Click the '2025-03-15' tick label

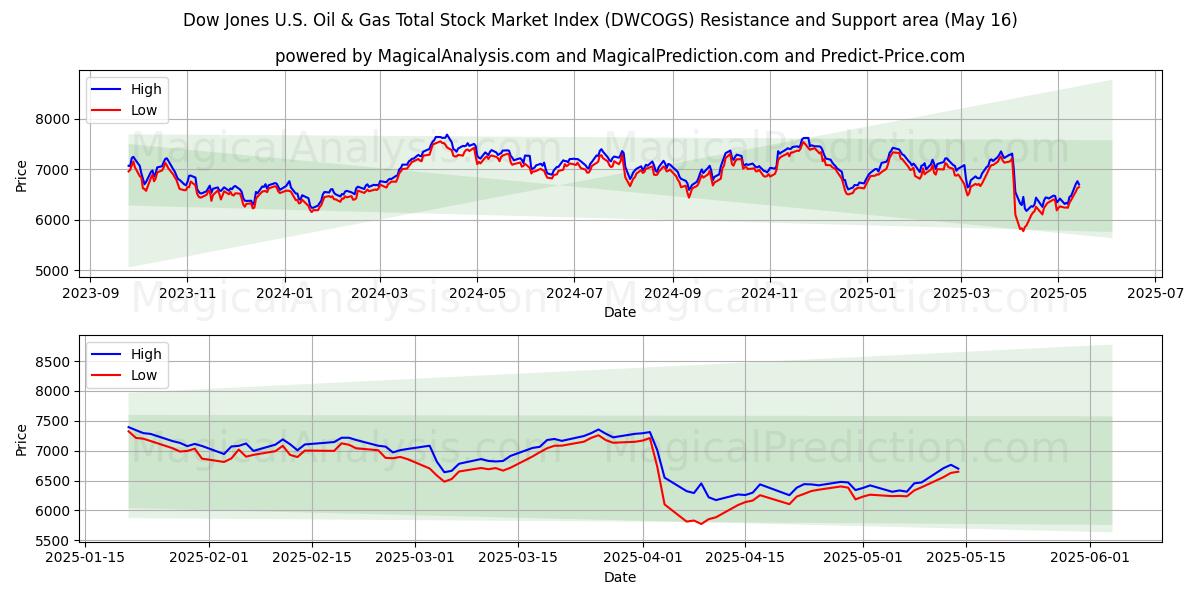click(x=518, y=559)
